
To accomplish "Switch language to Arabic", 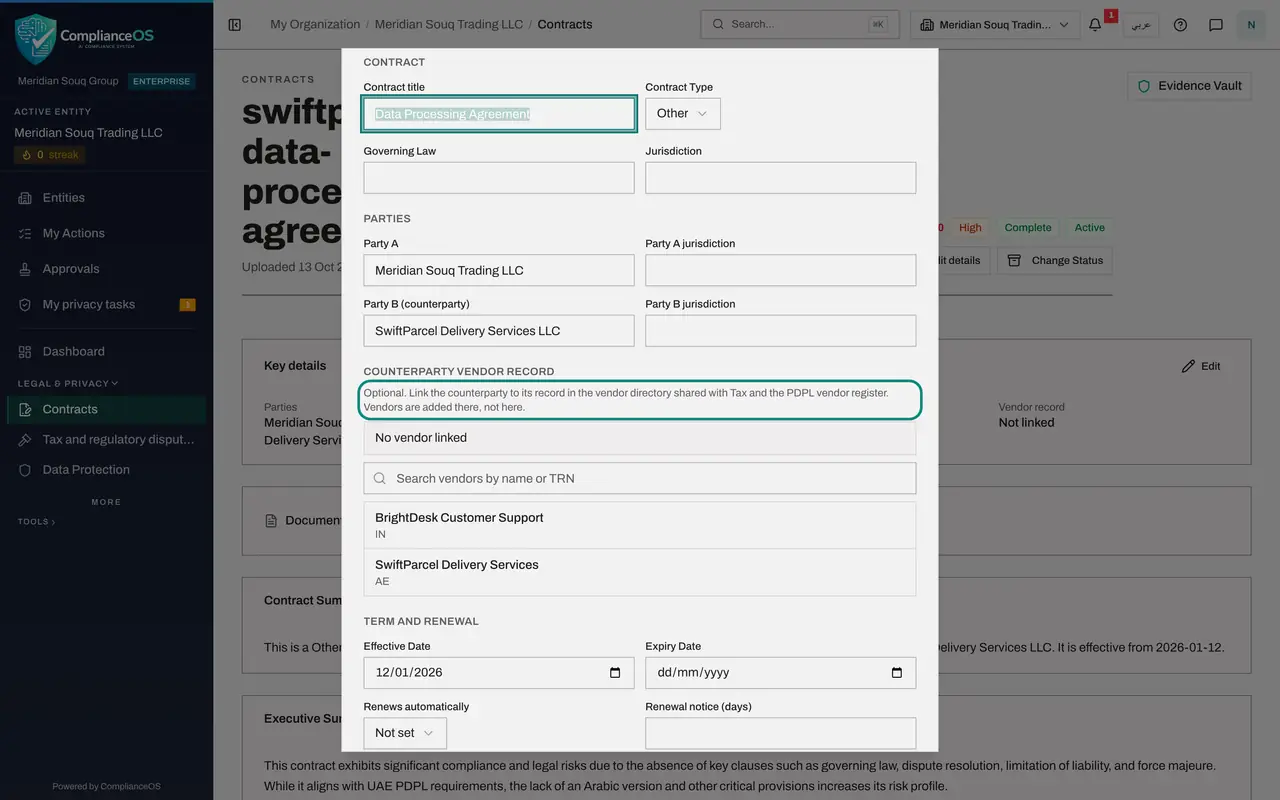I will pyautogui.click(x=1140, y=24).
